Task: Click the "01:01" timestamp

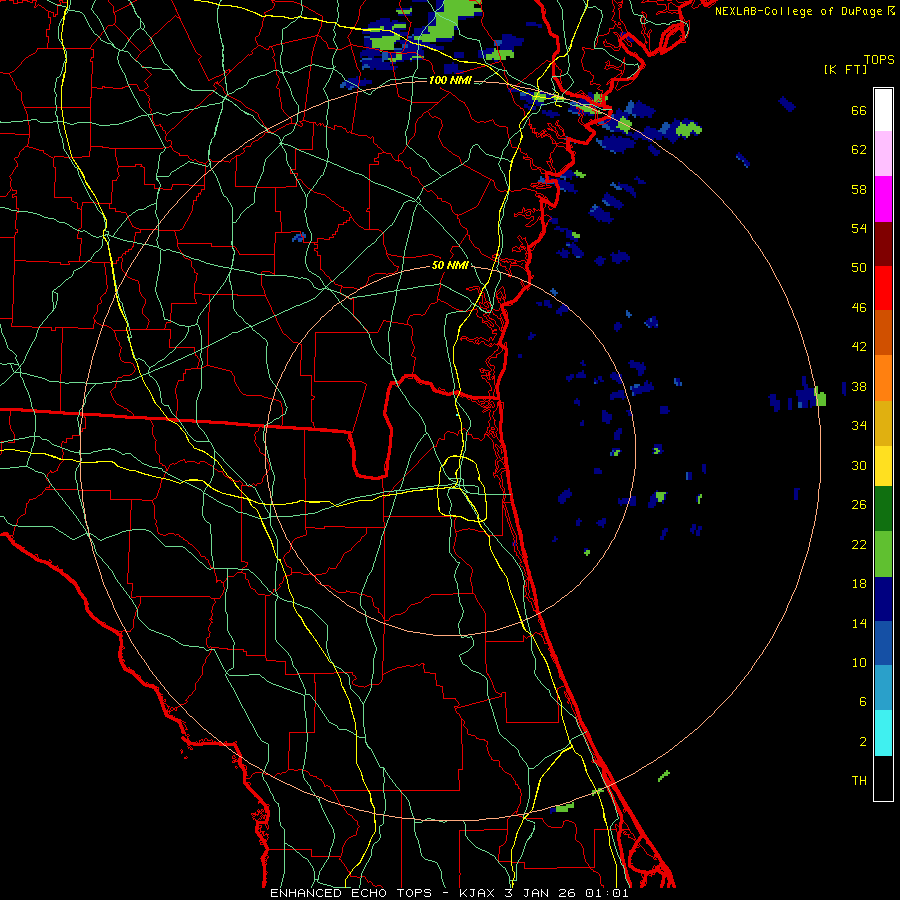Action: point(607,893)
